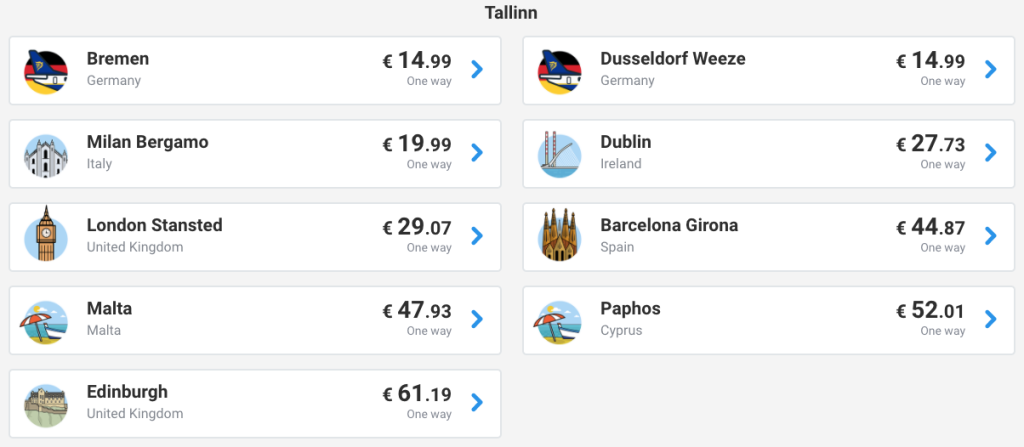Open the Malta fare chevron arrow
Viewport: 1024px width, 447px height.
click(x=477, y=319)
